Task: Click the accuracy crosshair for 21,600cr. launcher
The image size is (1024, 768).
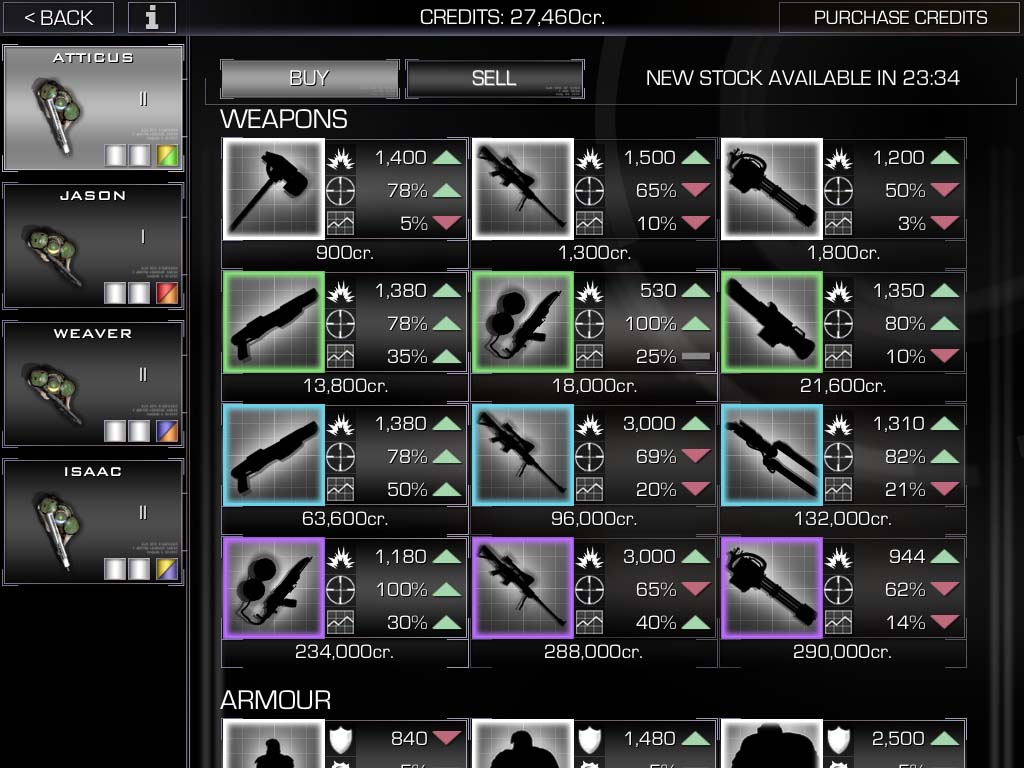Action: coord(839,324)
